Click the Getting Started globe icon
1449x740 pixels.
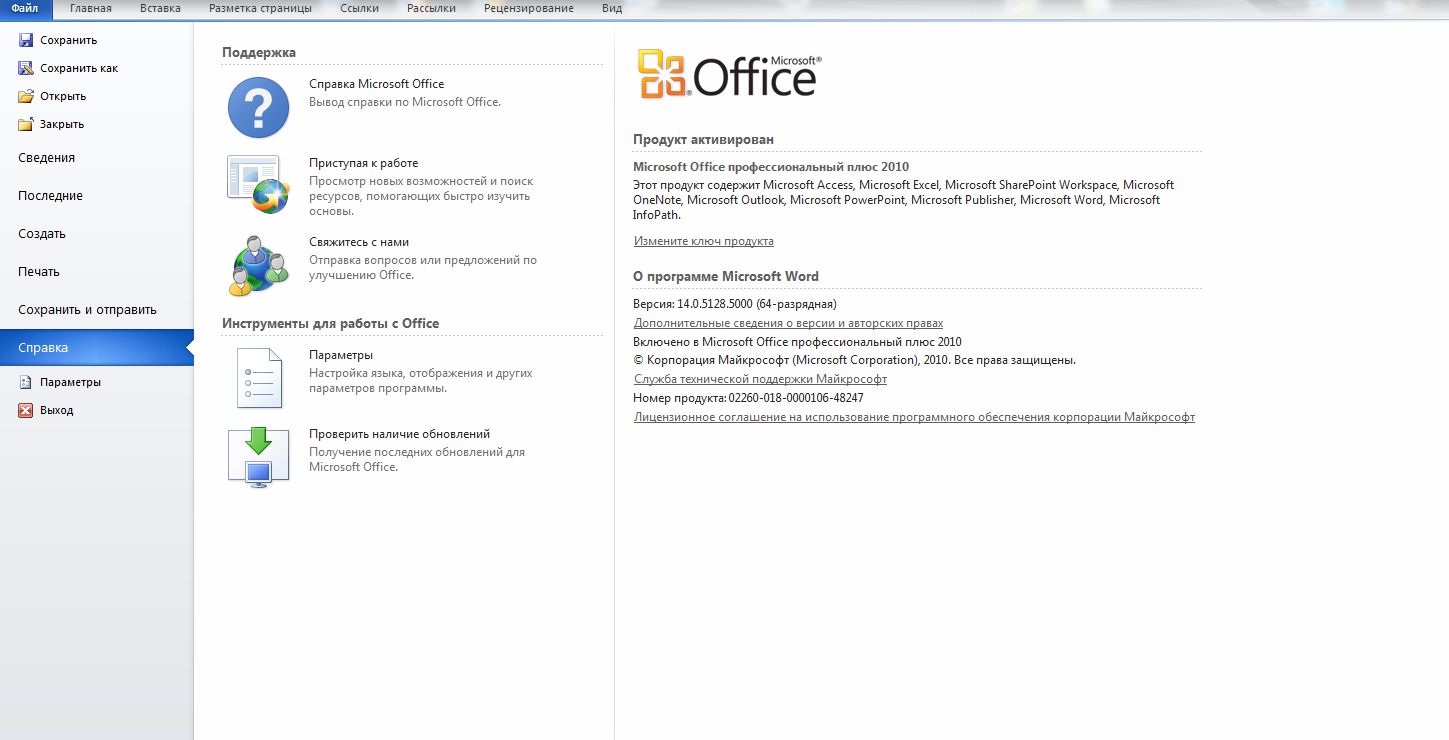(x=258, y=185)
